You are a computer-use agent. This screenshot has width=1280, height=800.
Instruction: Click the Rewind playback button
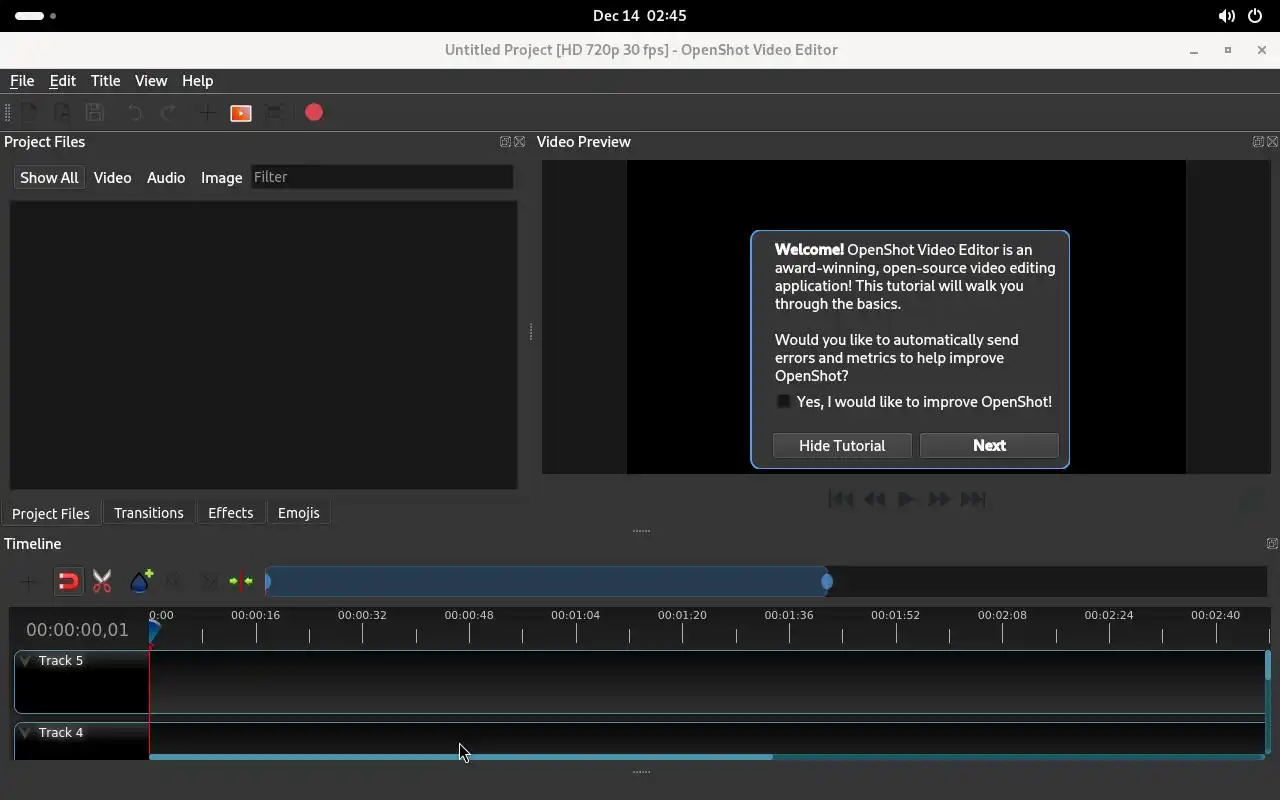point(874,499)
